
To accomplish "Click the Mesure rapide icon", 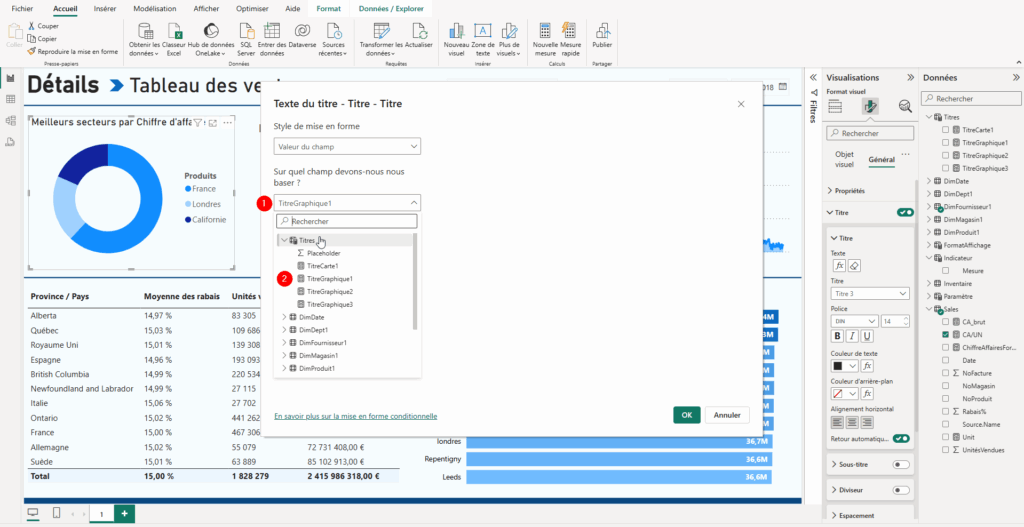I will pos(570,31).
